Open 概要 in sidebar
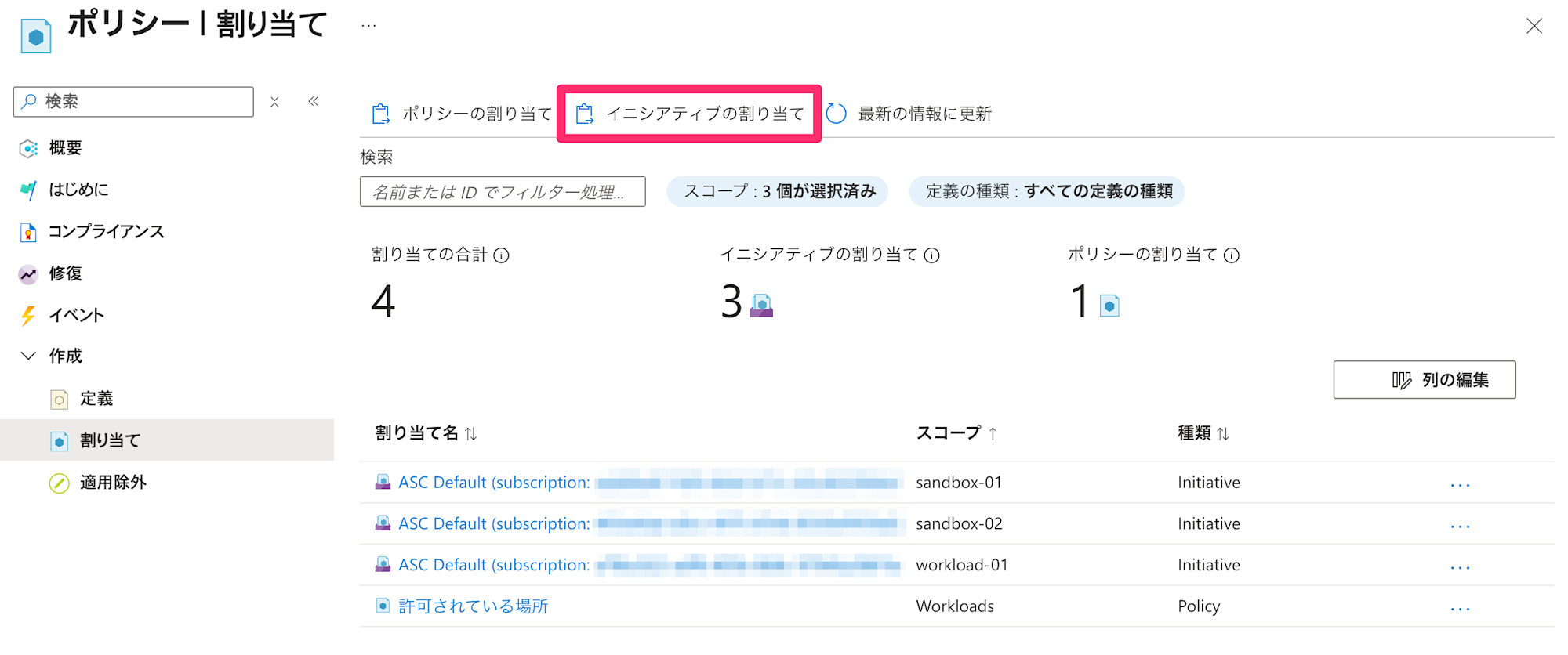The height and width of the screenshot is (655, 1568). 66,148
